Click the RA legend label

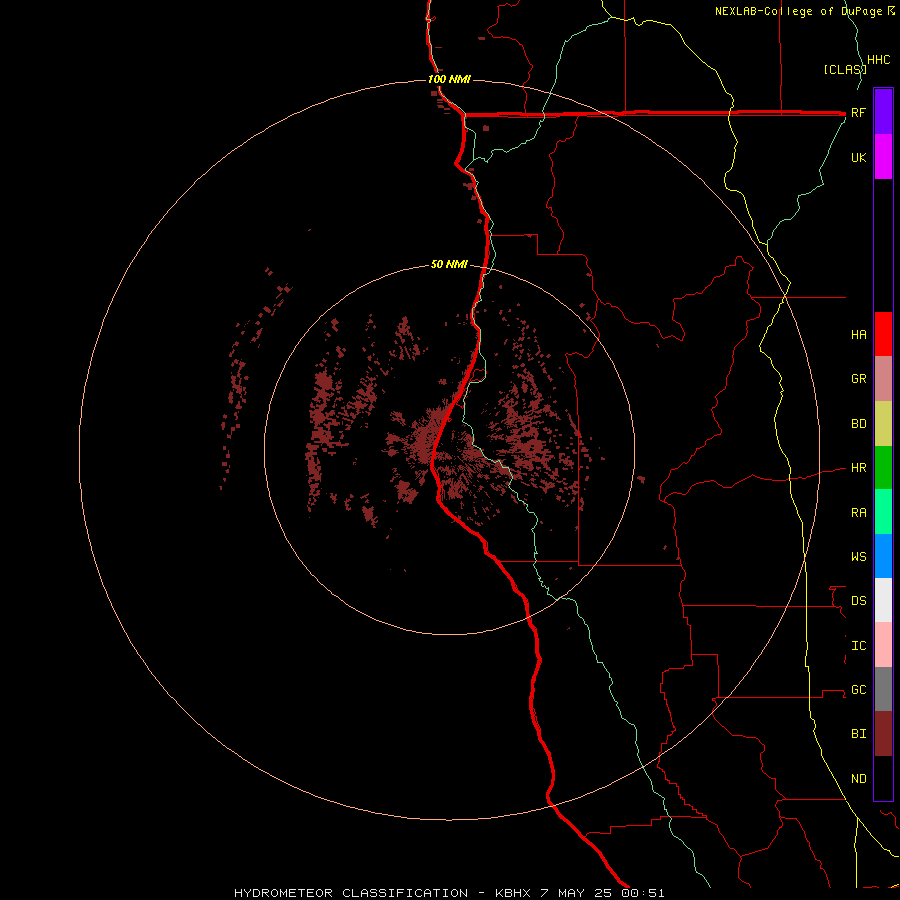pos(858,513)
